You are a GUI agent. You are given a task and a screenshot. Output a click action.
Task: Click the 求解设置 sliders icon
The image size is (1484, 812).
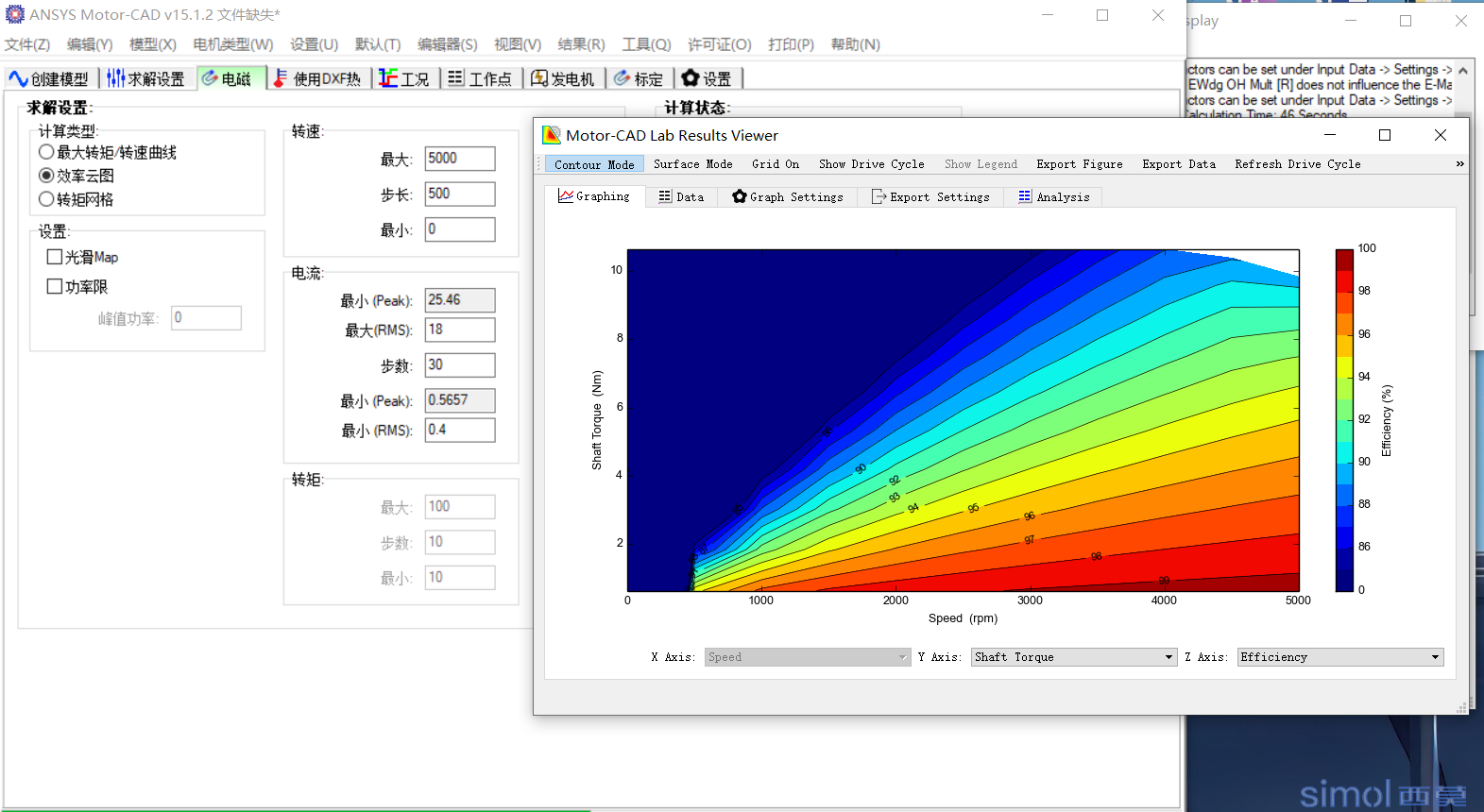point(115,78)
